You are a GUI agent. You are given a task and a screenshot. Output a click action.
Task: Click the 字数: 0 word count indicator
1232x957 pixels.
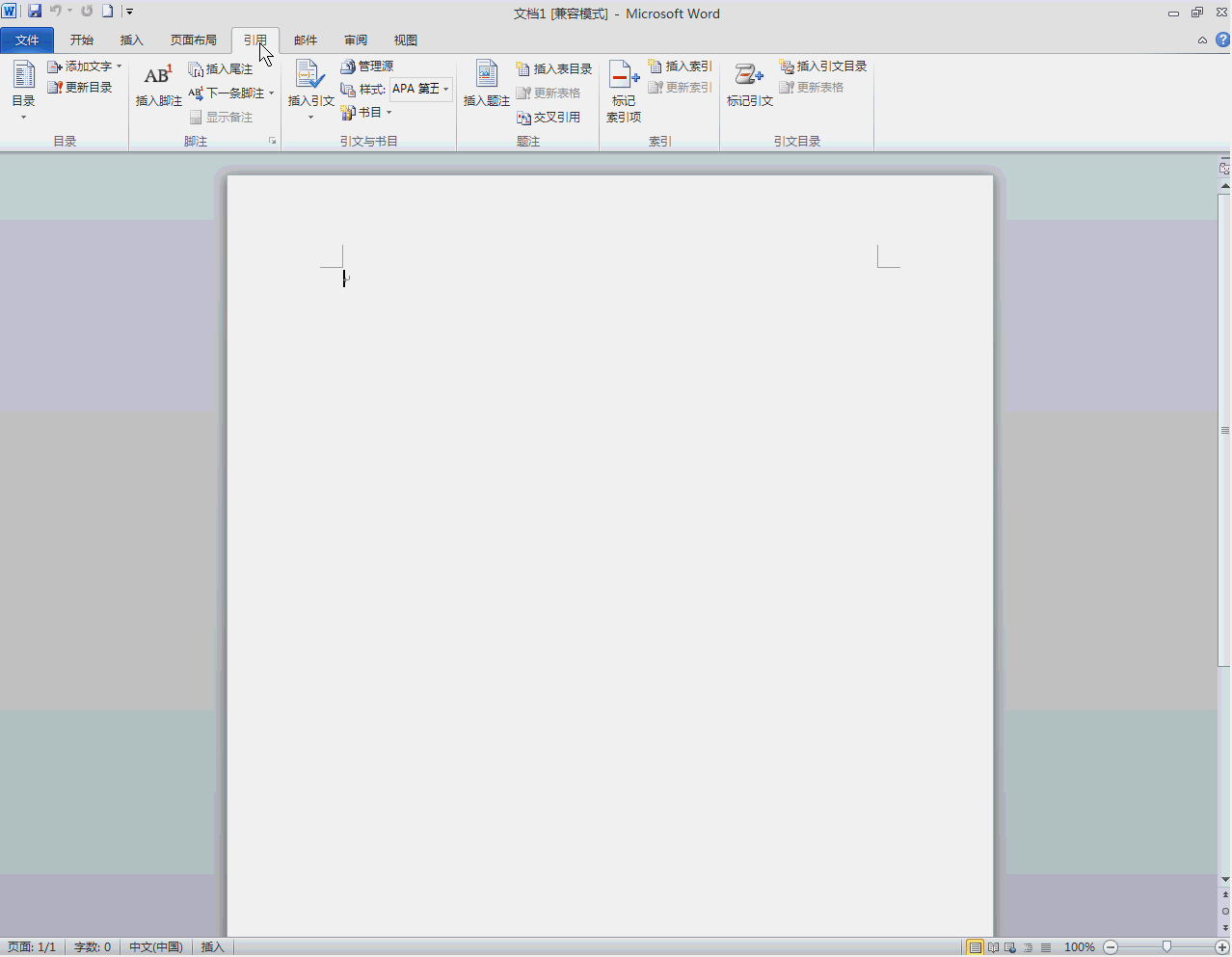point(93,947)
